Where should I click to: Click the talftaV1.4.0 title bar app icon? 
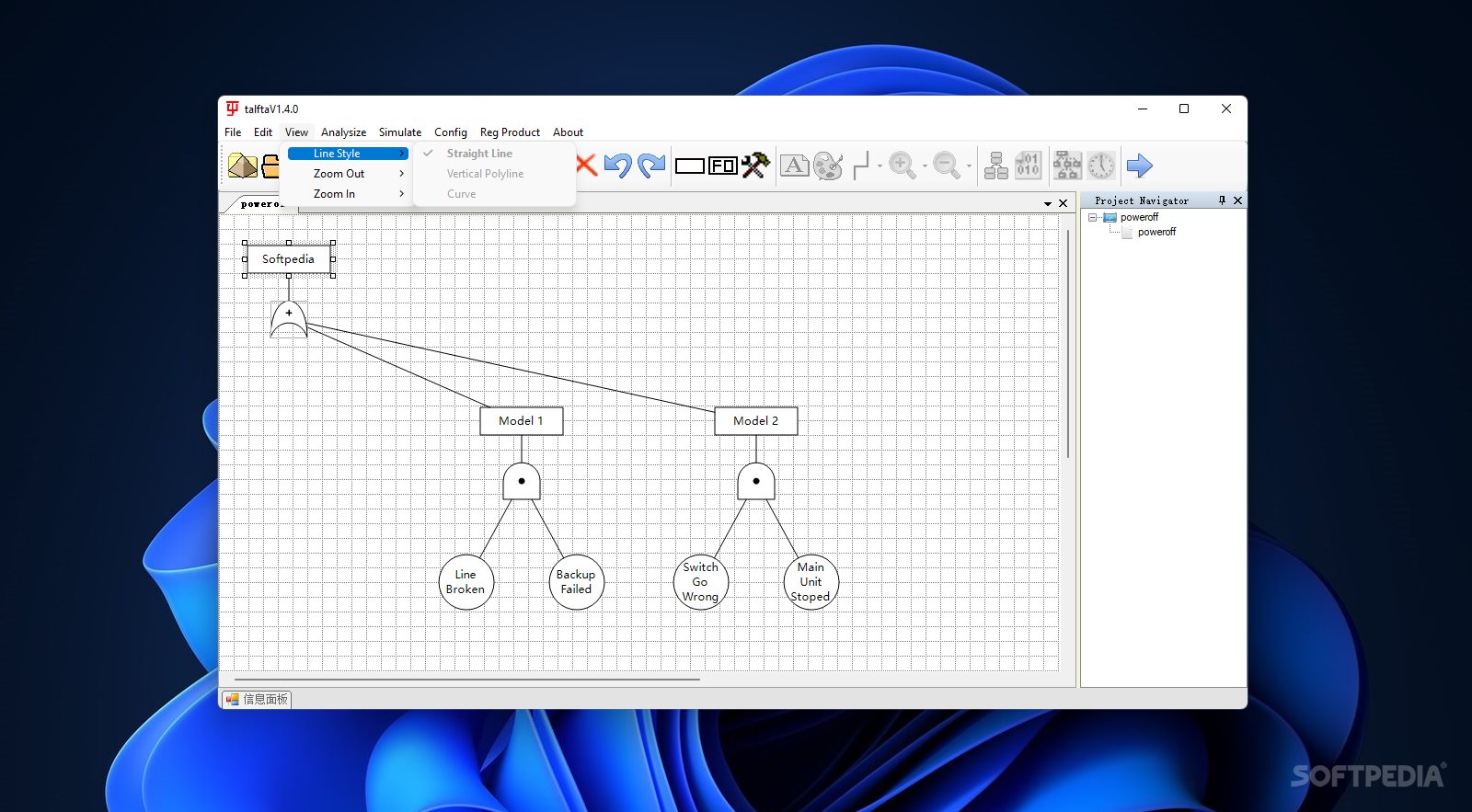(x=232, y=109)
